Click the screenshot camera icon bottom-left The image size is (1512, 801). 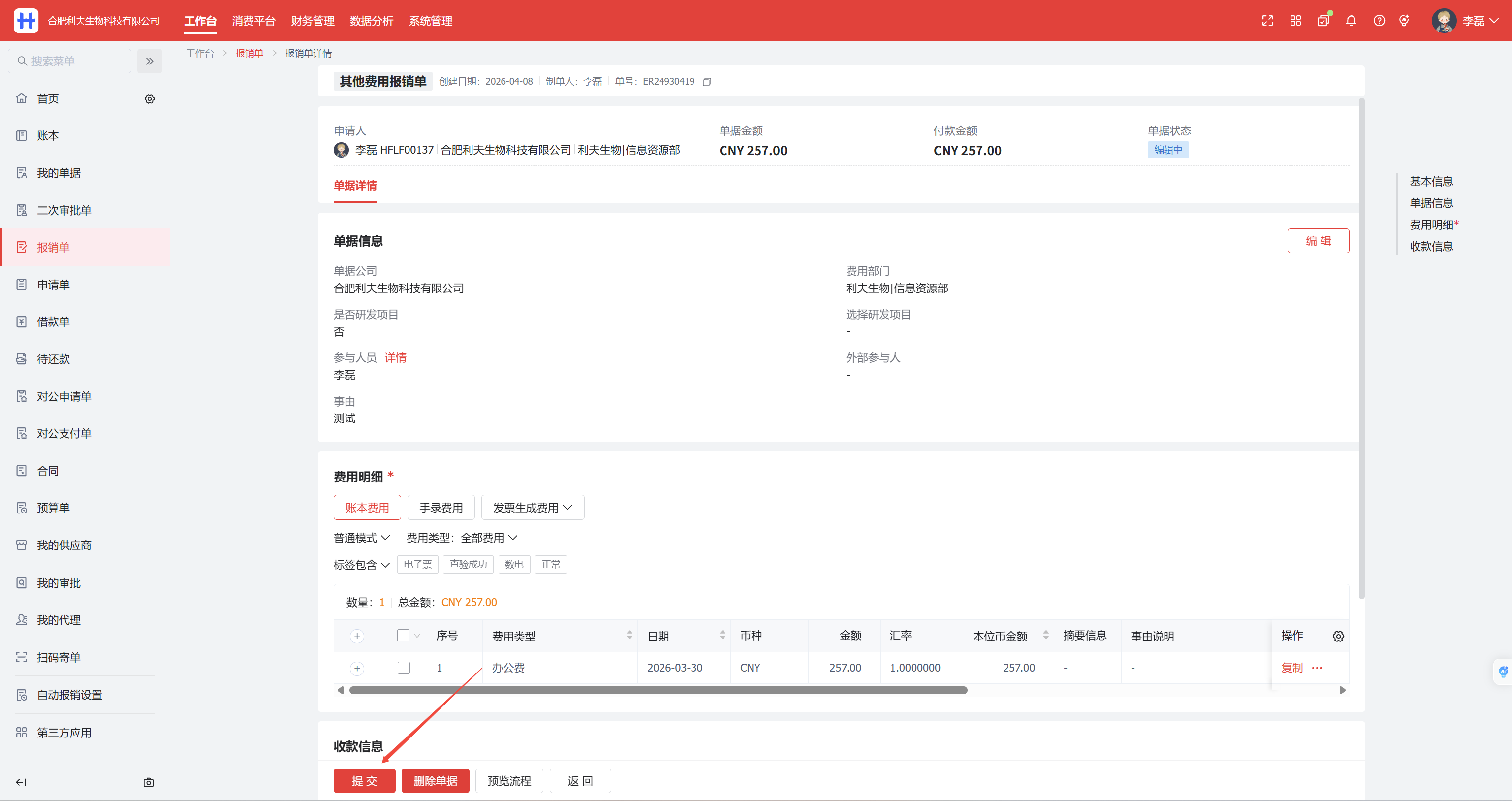click(149, 782)
